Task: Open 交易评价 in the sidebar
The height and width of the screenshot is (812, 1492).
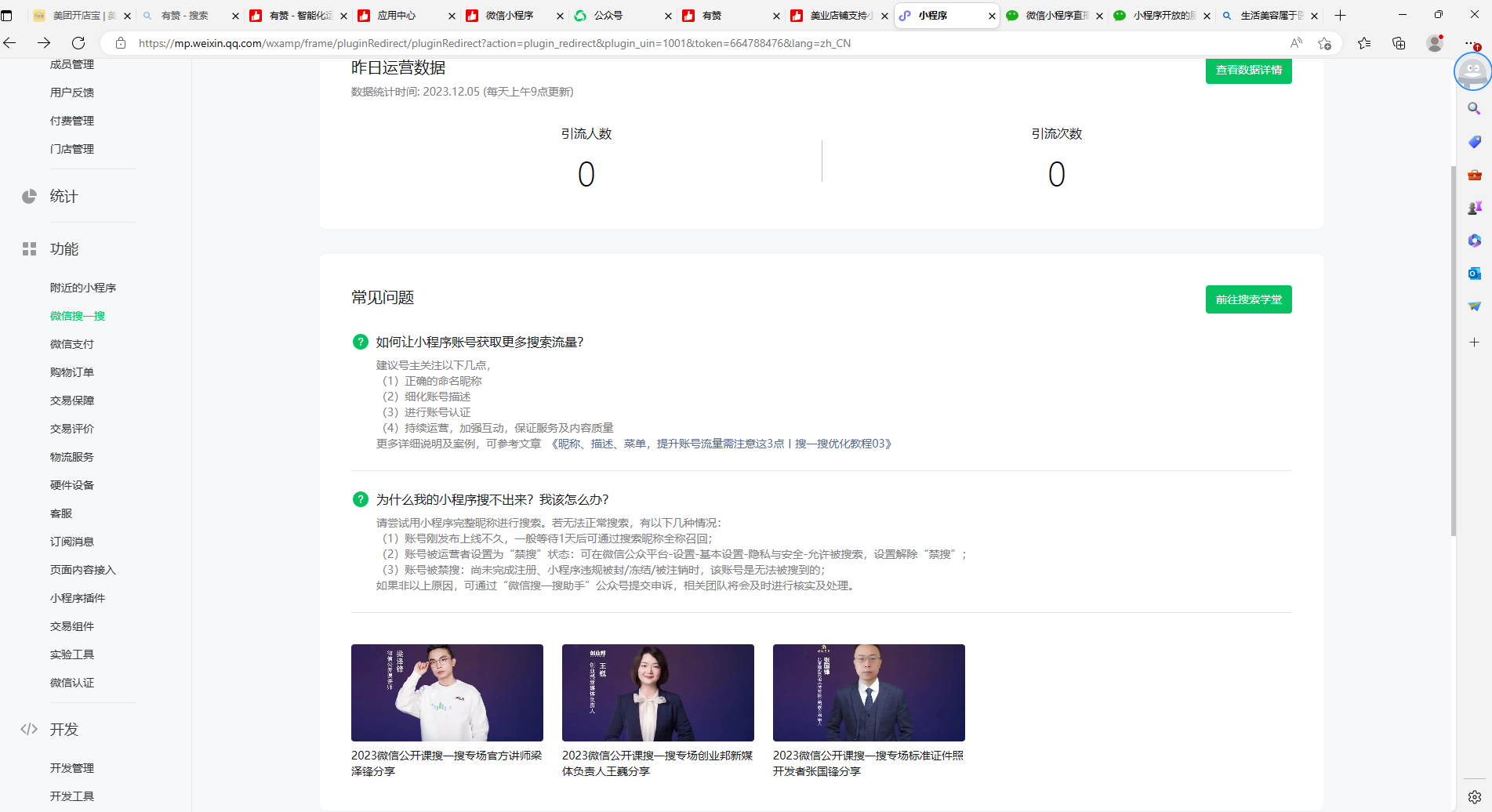Action: (72, 429)
